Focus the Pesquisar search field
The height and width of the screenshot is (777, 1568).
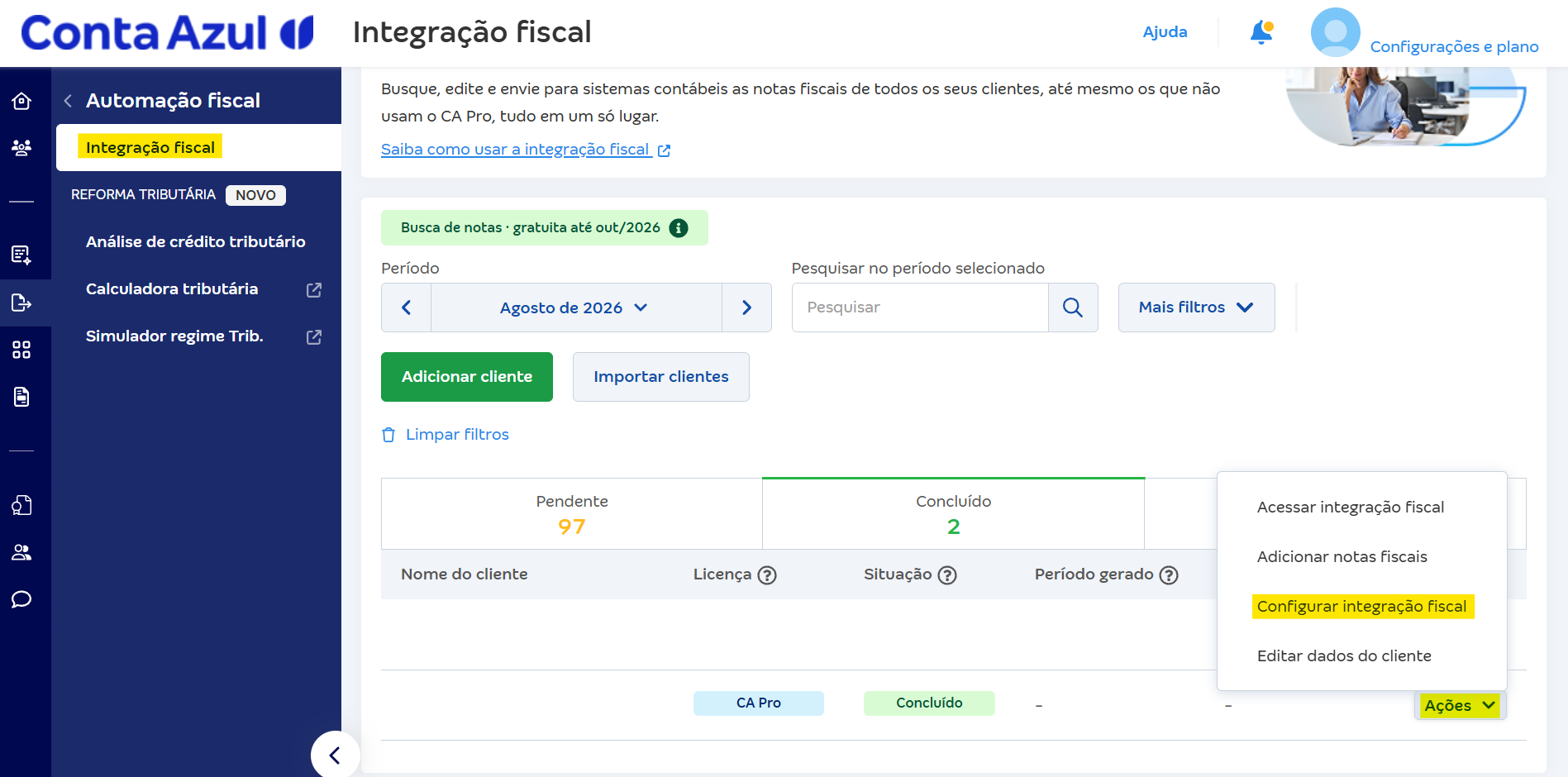(920, 307)
